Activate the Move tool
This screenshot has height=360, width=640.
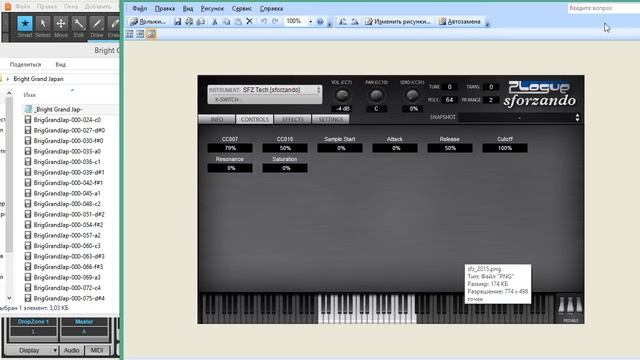pyautogui.click(x=61, y=24)
